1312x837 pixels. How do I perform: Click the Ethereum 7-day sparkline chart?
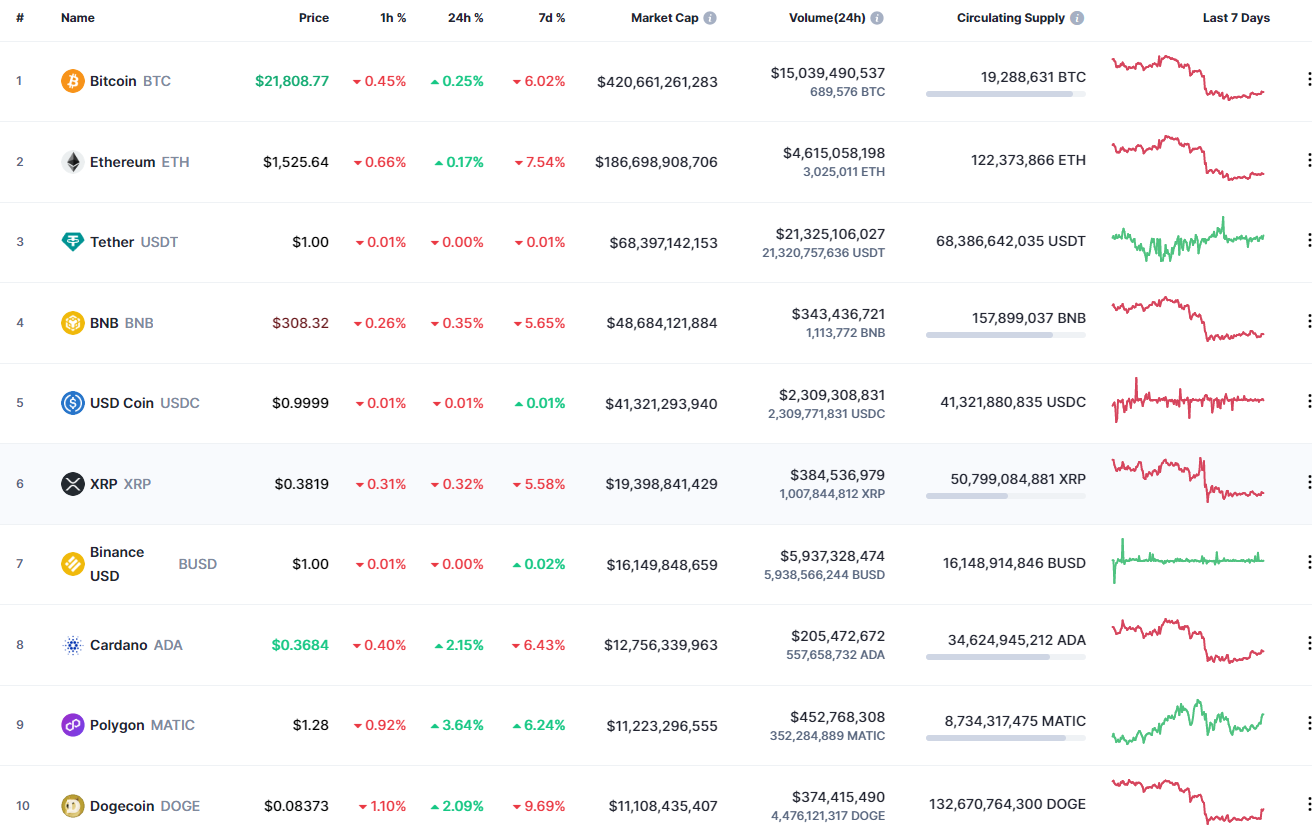click(1187, 160)
